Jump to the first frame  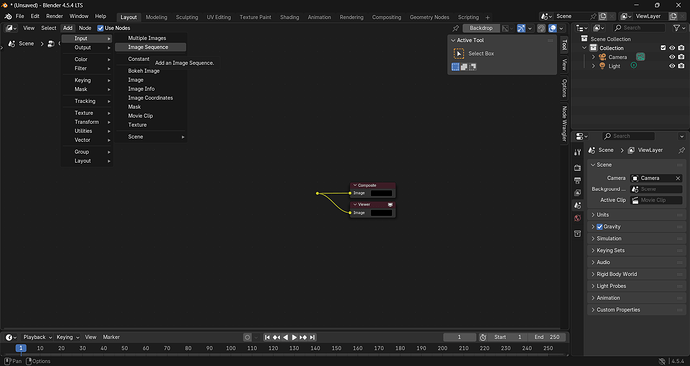(267, 337)
